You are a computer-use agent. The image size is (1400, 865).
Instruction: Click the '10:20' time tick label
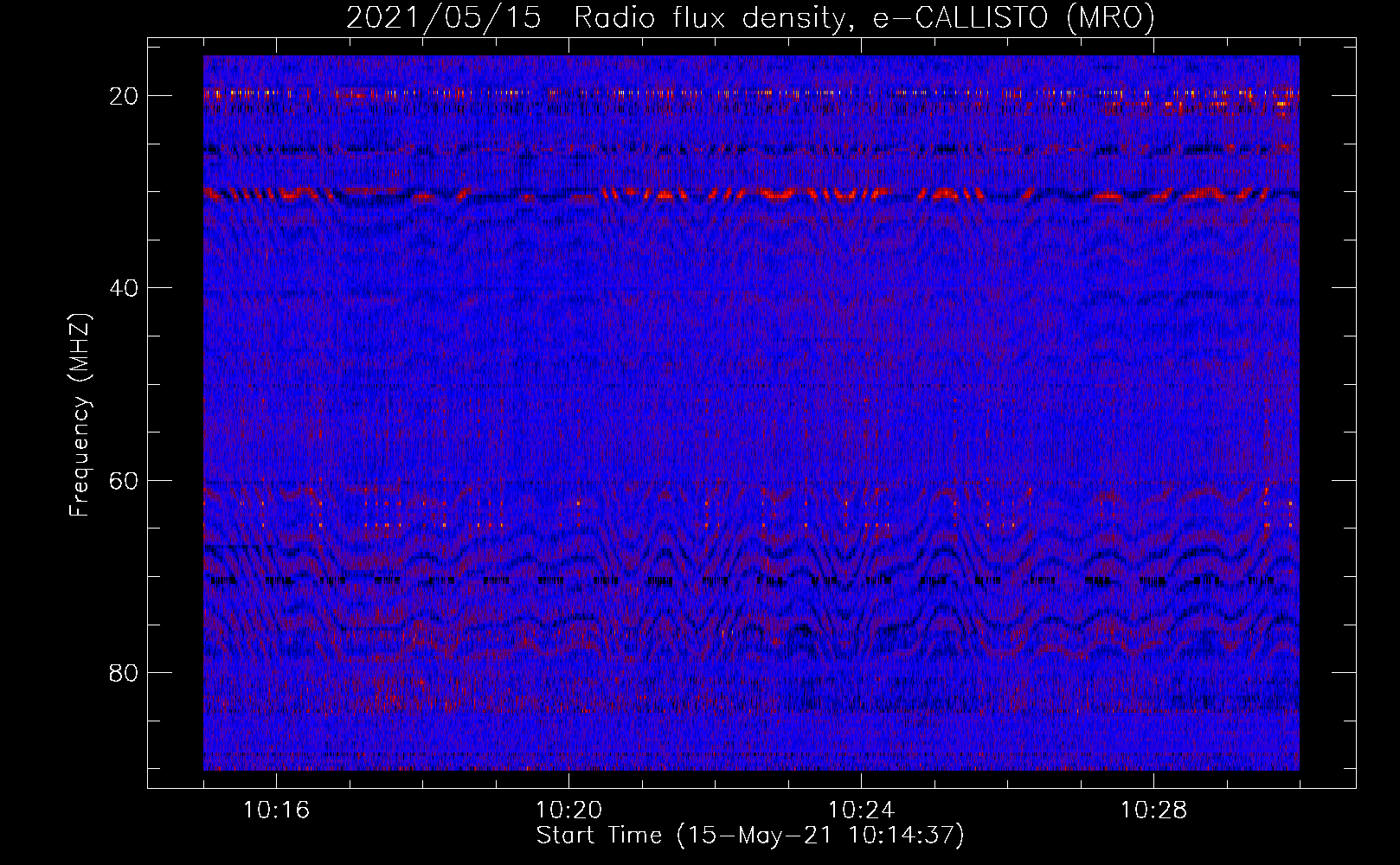point(568,811)
